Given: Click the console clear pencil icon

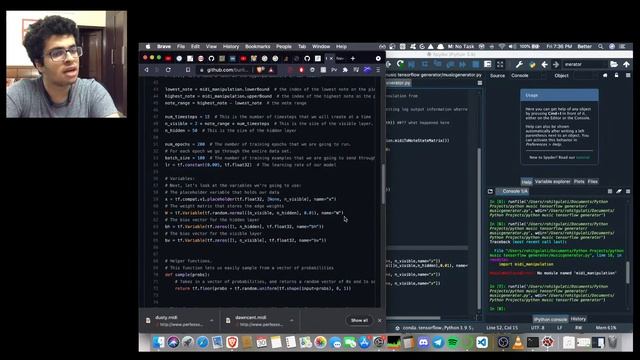Looking at the screenshot, I should 619,191.
